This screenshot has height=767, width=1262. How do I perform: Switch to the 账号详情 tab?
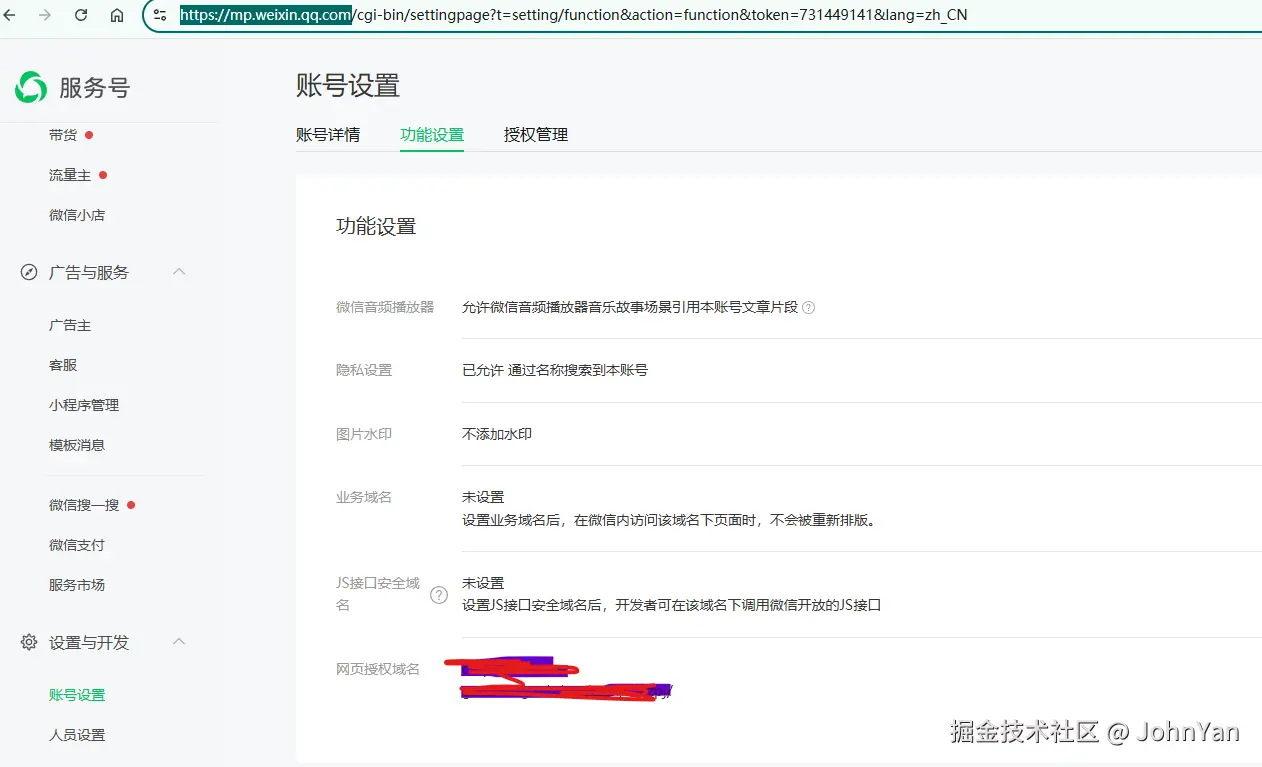pyautogui.click(x=328, y=134)
